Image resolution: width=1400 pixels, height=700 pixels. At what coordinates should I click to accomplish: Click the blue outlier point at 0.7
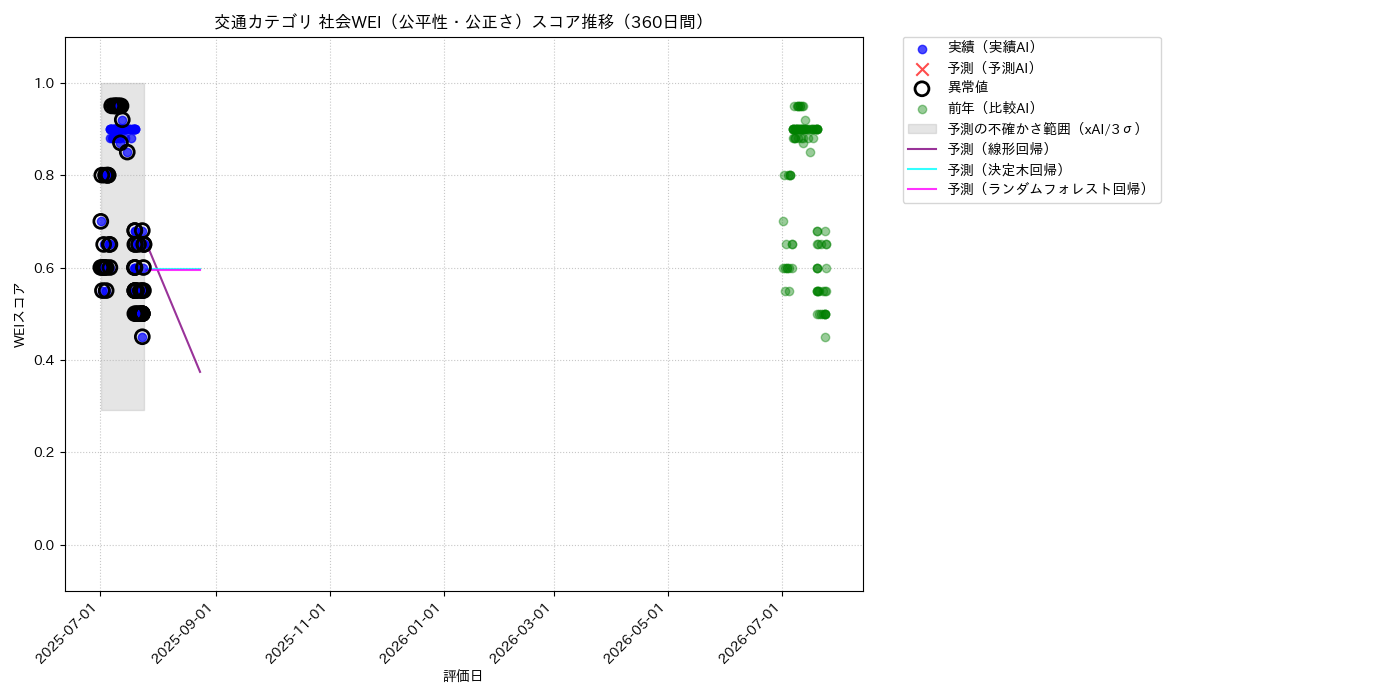[x=100, y=221]
